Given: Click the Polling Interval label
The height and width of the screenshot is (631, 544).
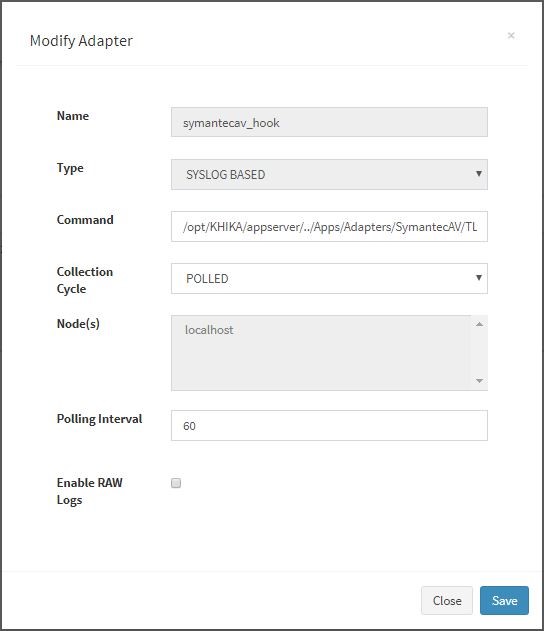Looking at the screenshot, I should click(x=99, y=419).
